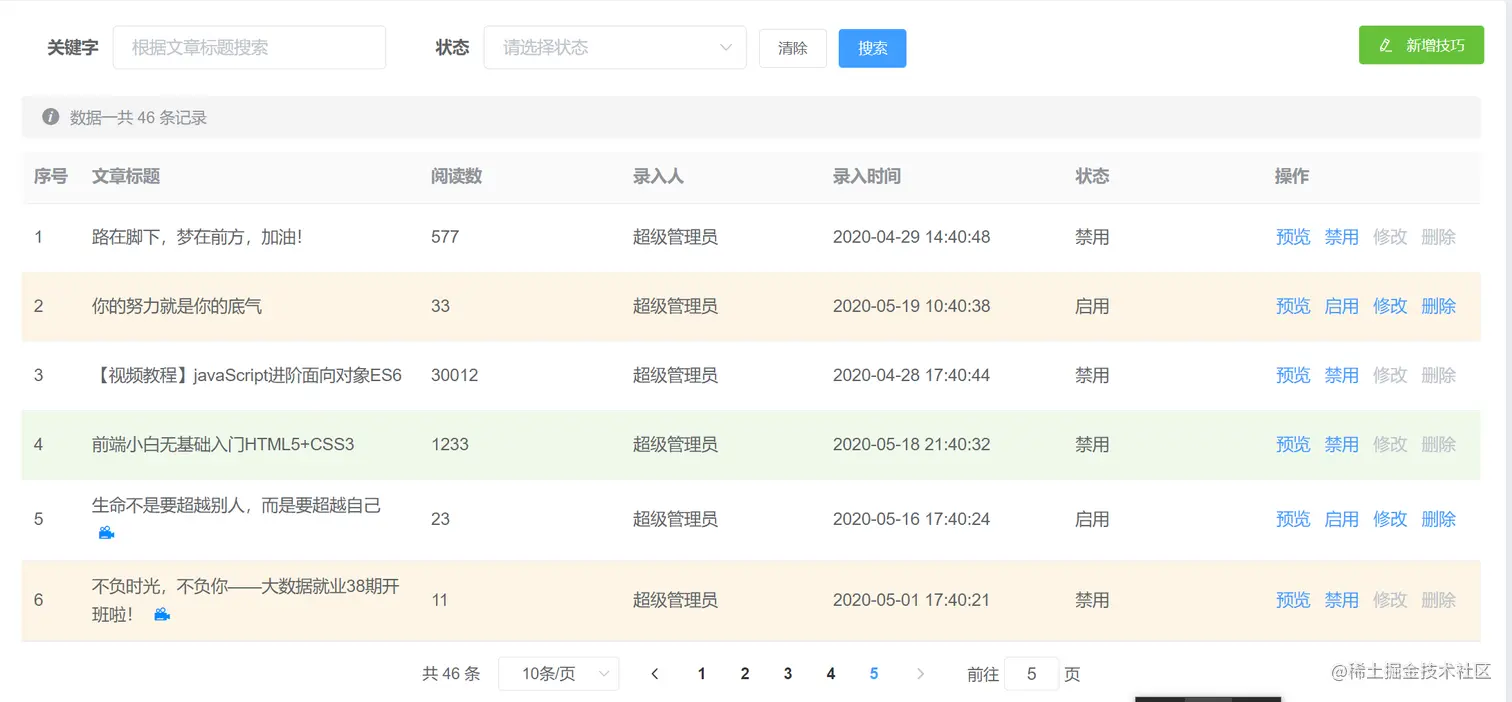The width and height of the screenshot is (1512, 702).
Task: Click title 生命不是要超越别人，而是要超越自己
Action: point(237,506)
